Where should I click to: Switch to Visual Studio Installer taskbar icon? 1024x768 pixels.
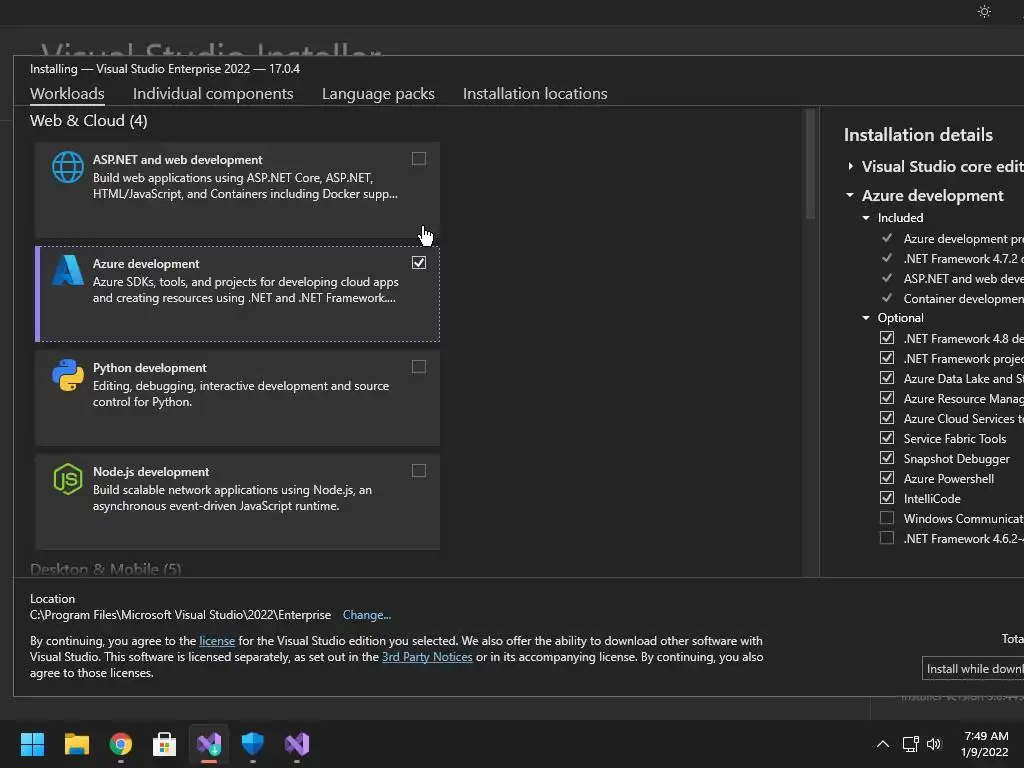(x=209, y=744)
